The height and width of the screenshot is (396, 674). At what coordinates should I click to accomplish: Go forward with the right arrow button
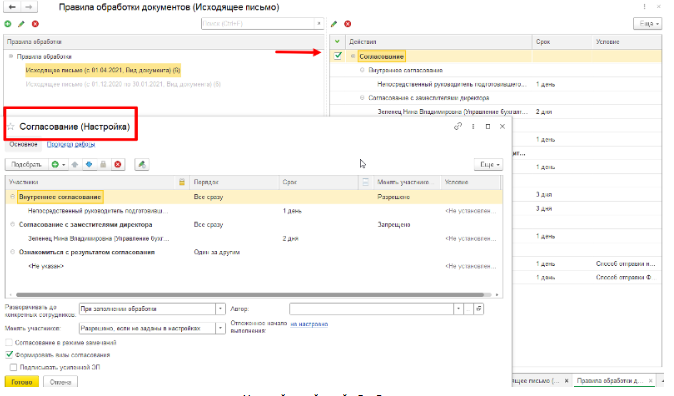[x=28, y=7]
